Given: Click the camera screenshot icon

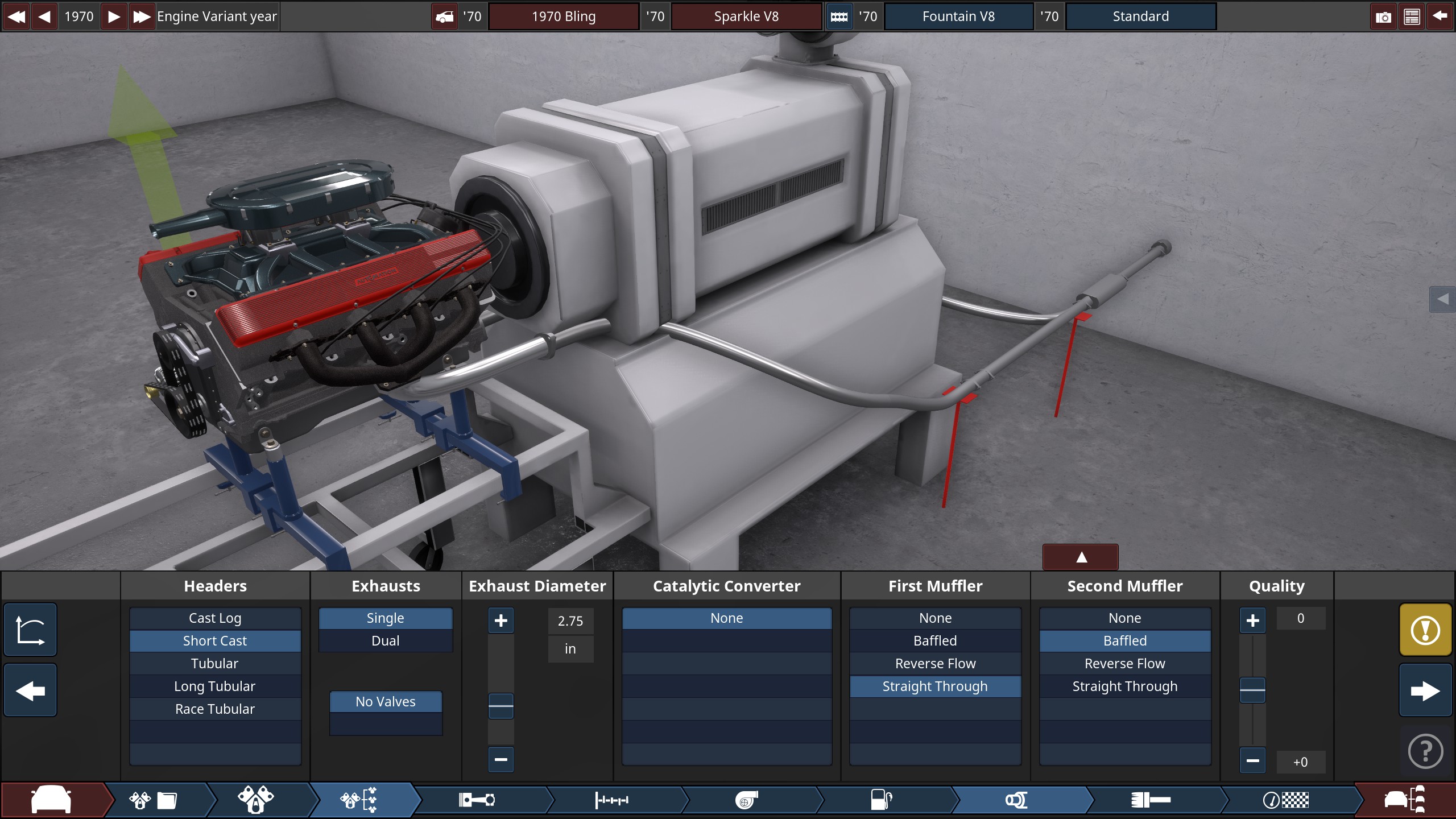Looking at the screenshot, I should coord(1383,16).
